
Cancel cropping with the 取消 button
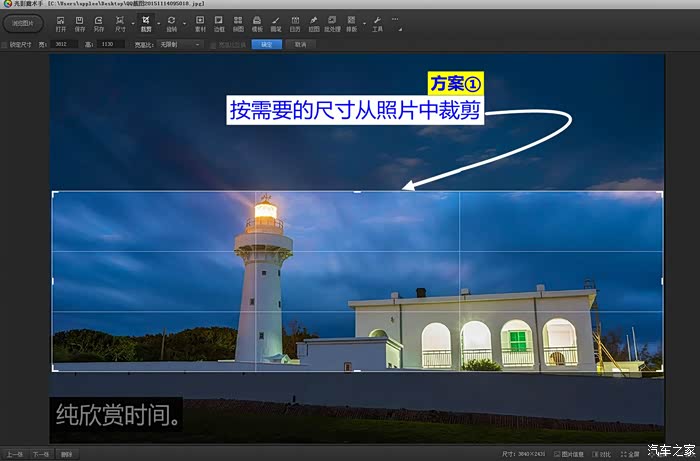tap(300, 45)
